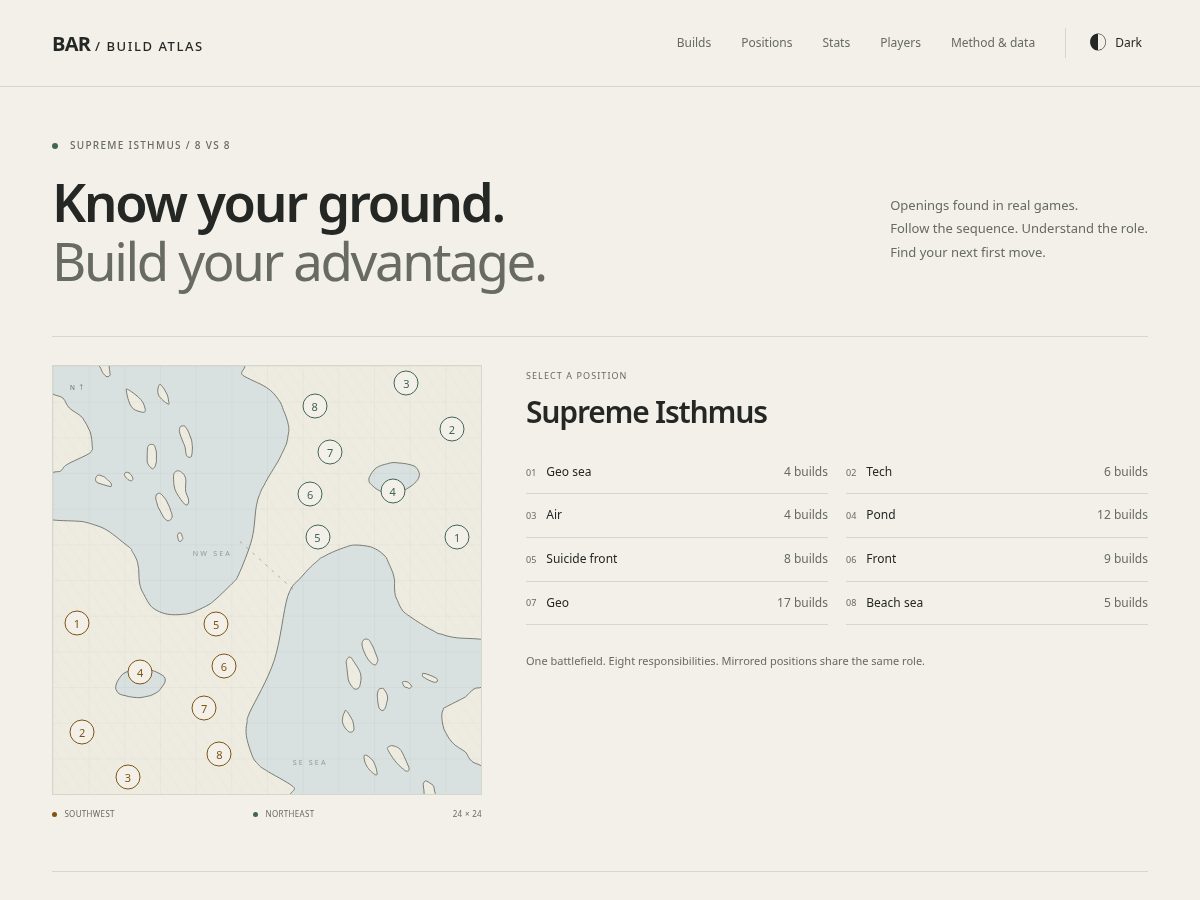Select northeast position marker 3 on map
This screenshot has width=1200, height=900.
405,383
